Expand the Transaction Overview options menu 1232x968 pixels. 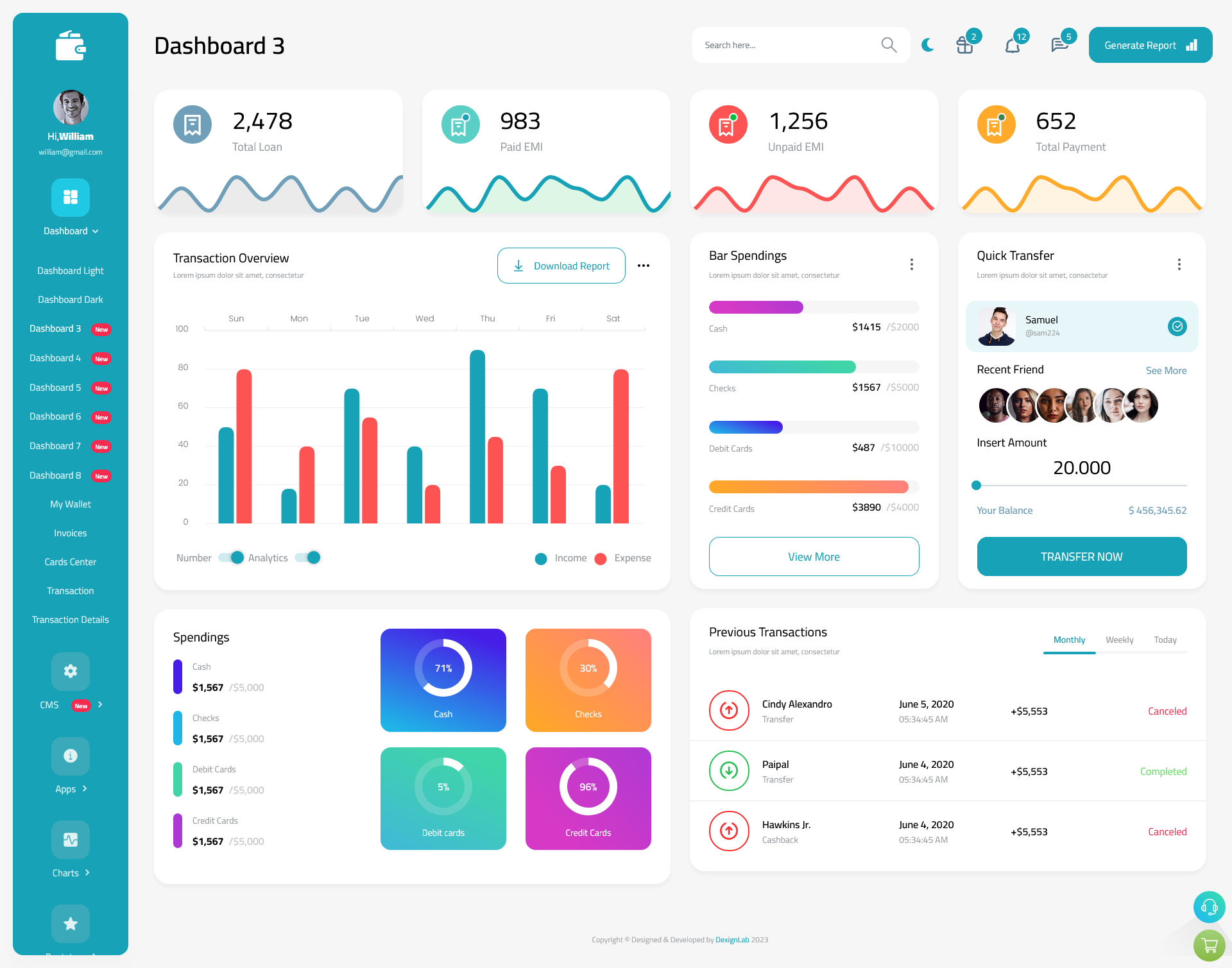pos(644,265)
